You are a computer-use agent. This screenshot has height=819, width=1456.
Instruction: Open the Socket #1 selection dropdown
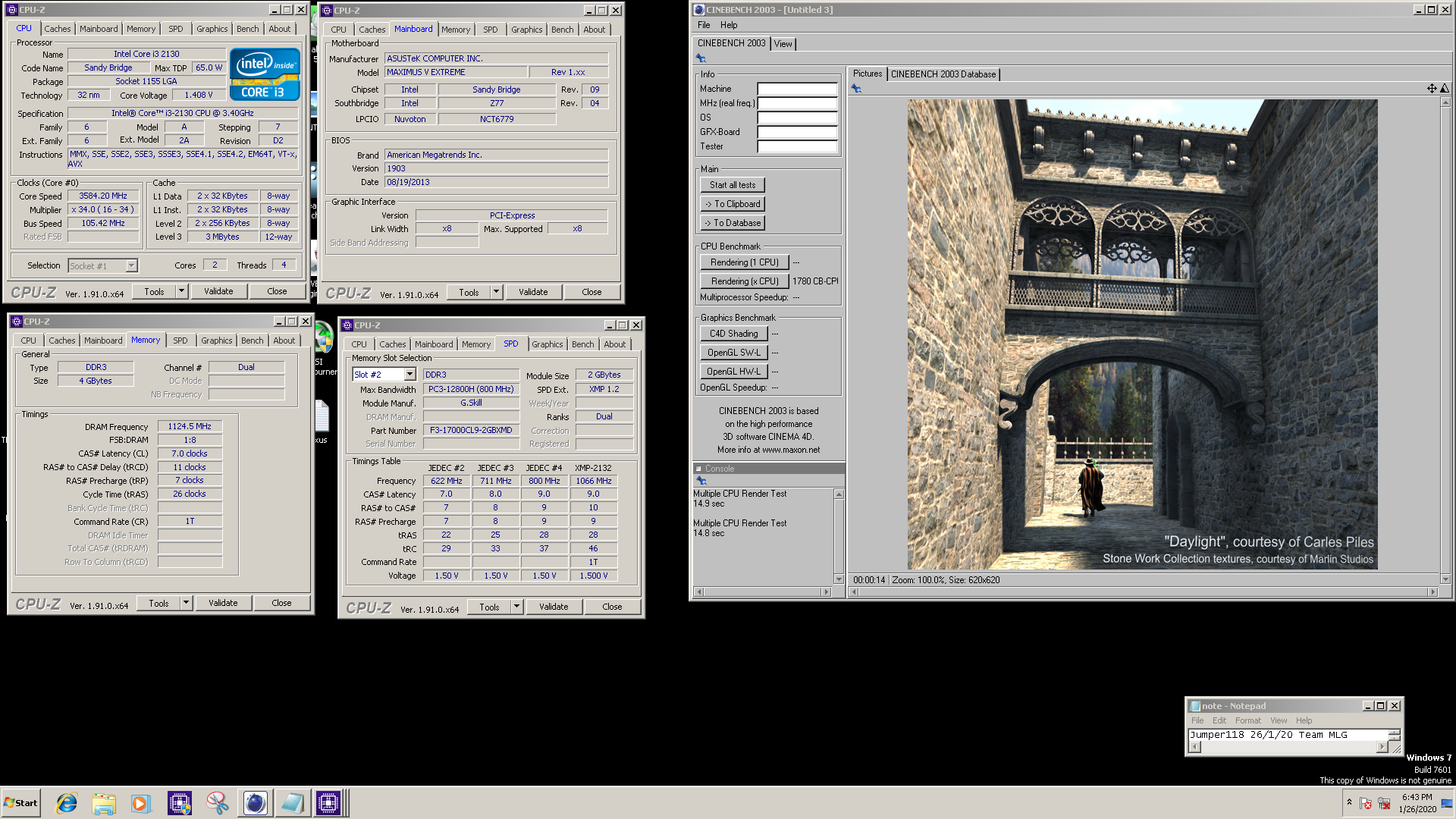[131, 266]
